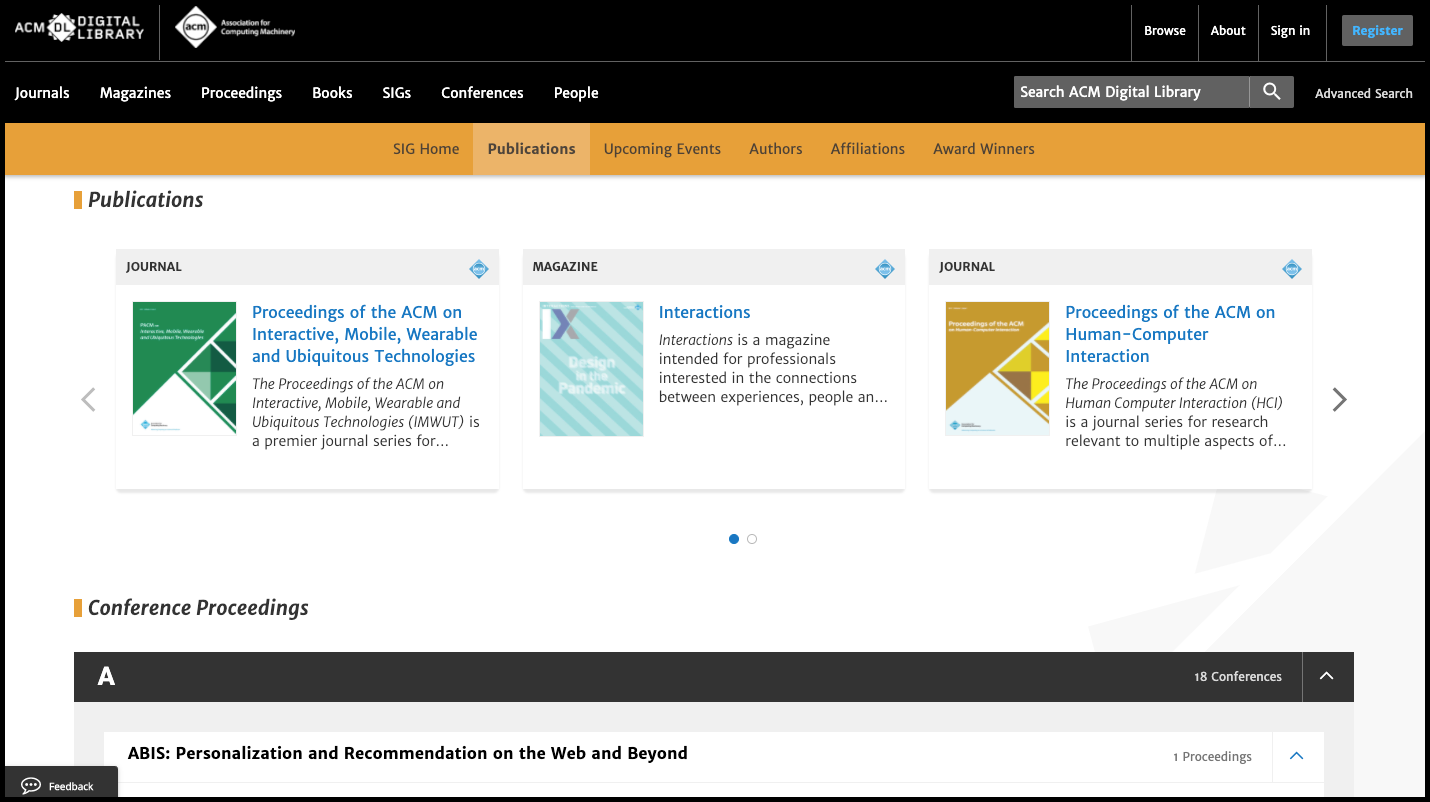
Task: Click the right arrow of the publications carousel
Action: (1339, 399)
